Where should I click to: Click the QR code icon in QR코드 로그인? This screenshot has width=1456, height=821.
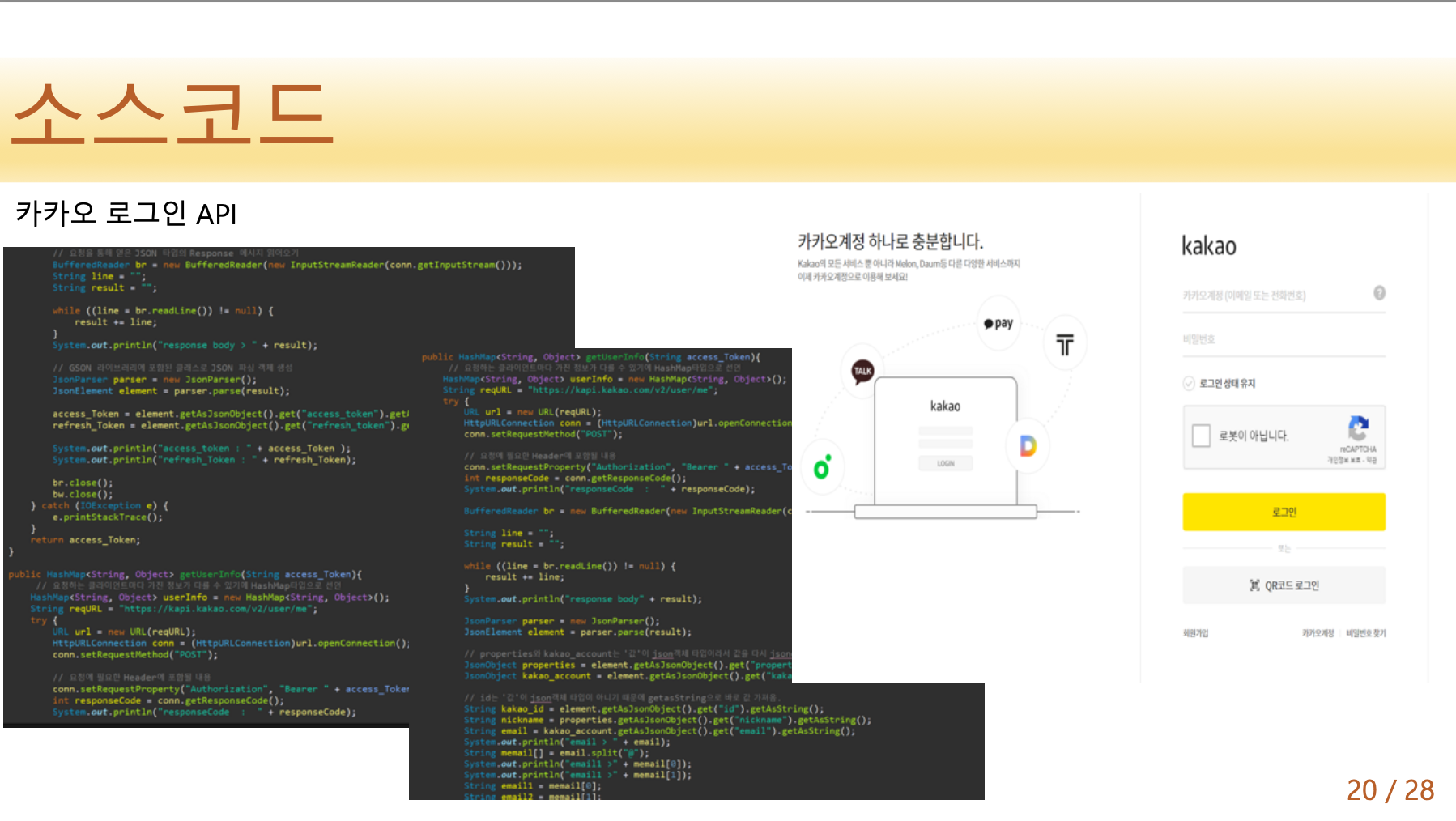[x=1254, y=585]
